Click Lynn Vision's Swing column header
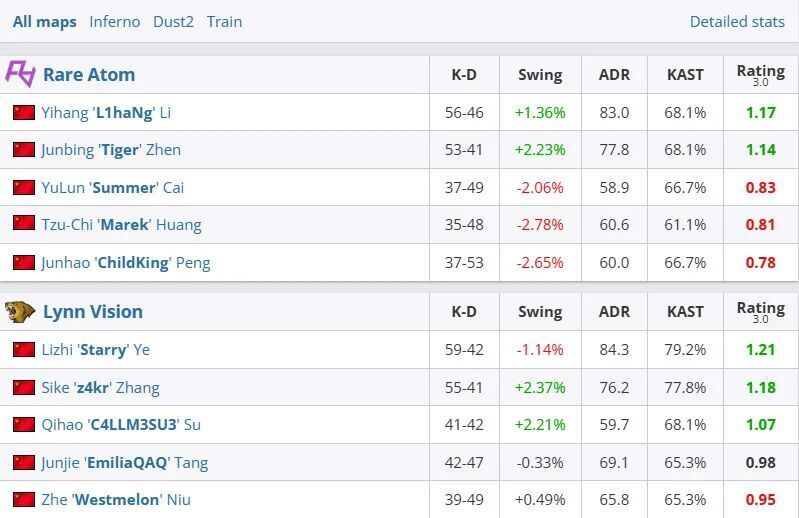Viewport: 799px width, 518px height. (540, 311)
